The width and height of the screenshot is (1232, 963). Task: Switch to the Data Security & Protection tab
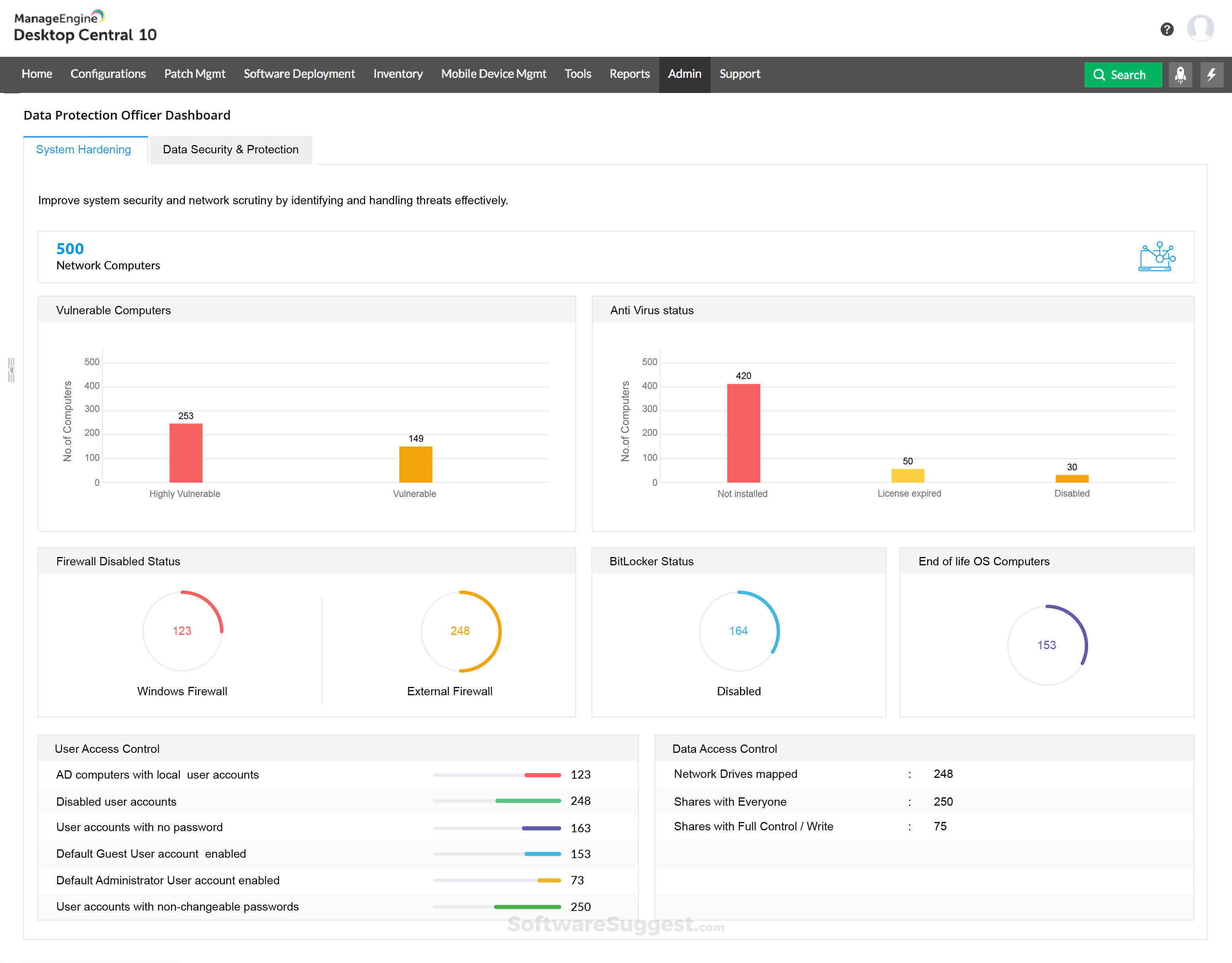(x=231, y=149)
